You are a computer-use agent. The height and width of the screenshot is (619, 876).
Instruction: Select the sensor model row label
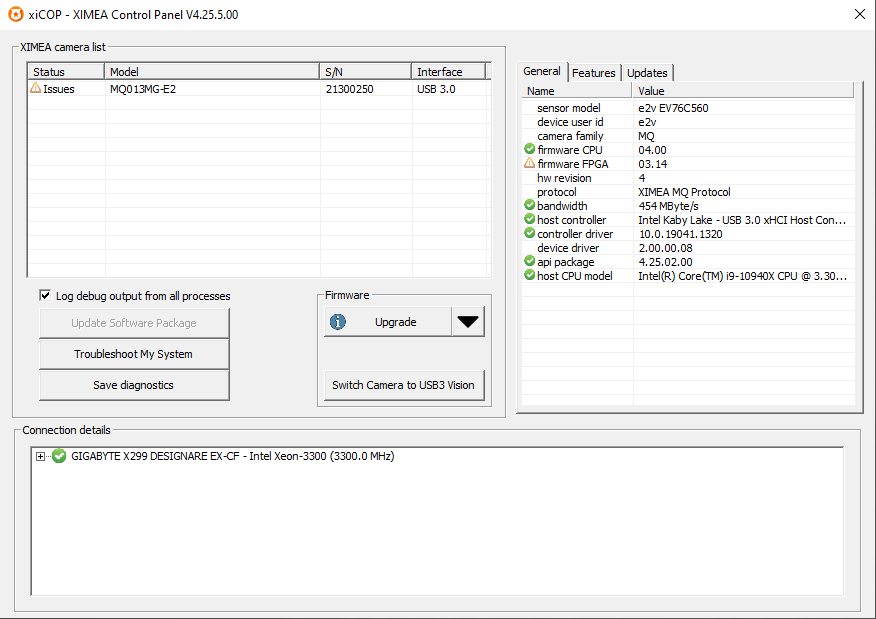569,108
